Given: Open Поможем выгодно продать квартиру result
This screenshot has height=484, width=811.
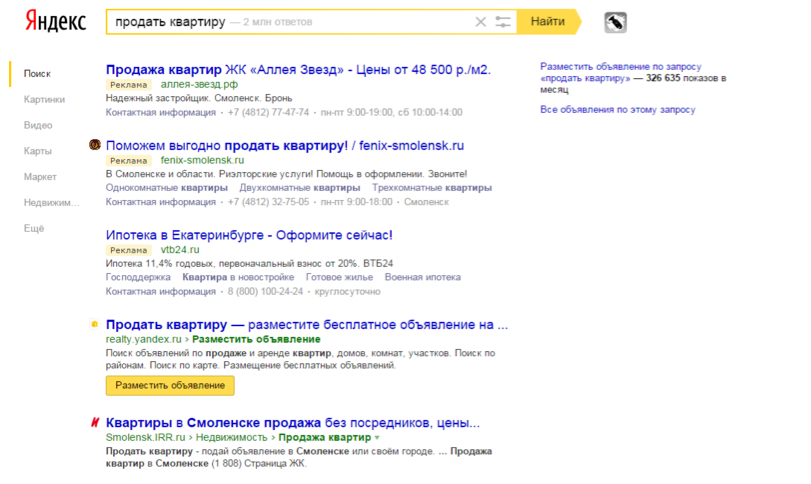Looking at the screenshot, I should click(285, 145).
